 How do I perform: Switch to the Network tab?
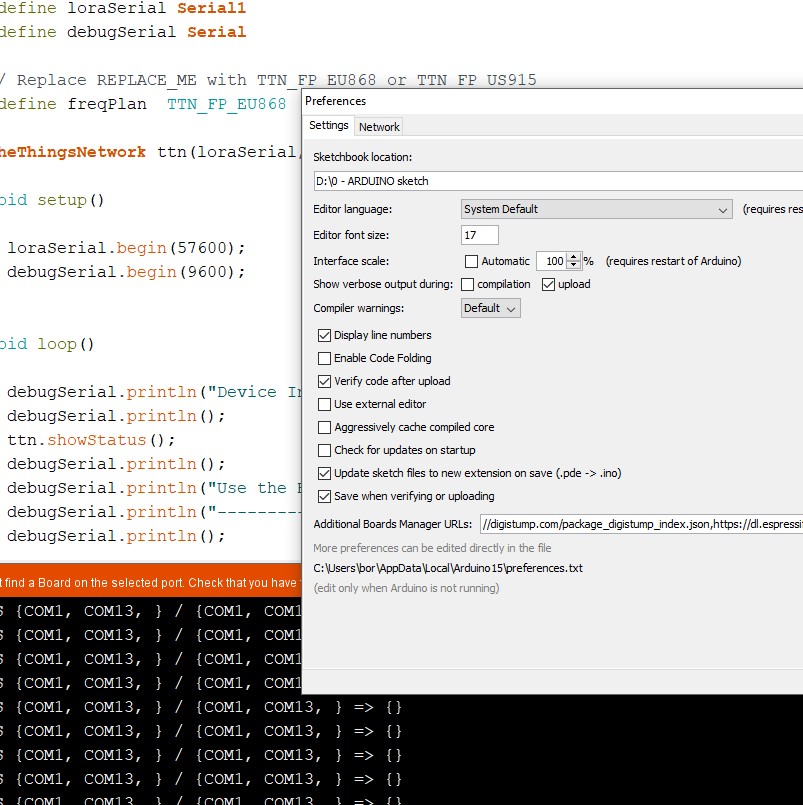[379, 127]
